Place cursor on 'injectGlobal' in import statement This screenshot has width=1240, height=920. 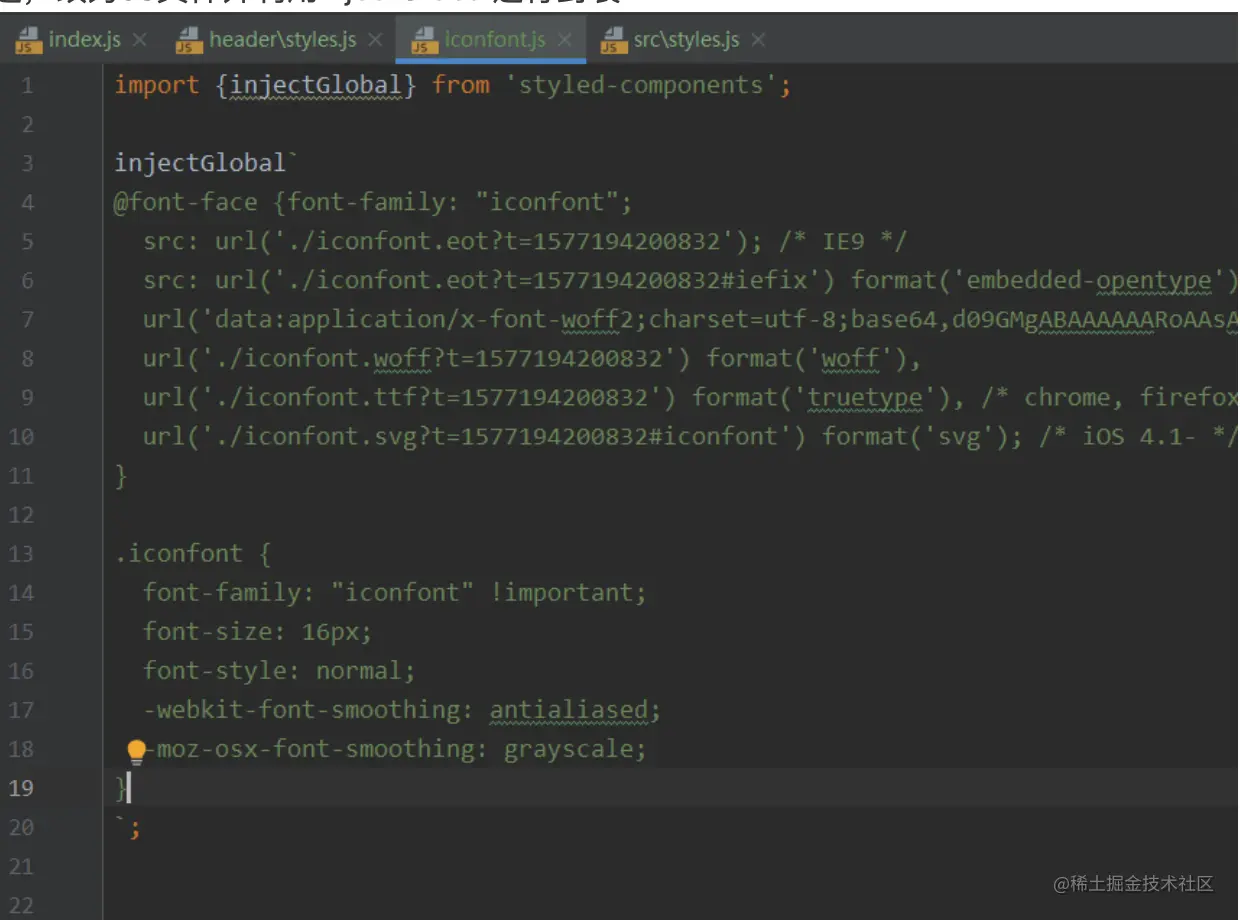[315, 85]
